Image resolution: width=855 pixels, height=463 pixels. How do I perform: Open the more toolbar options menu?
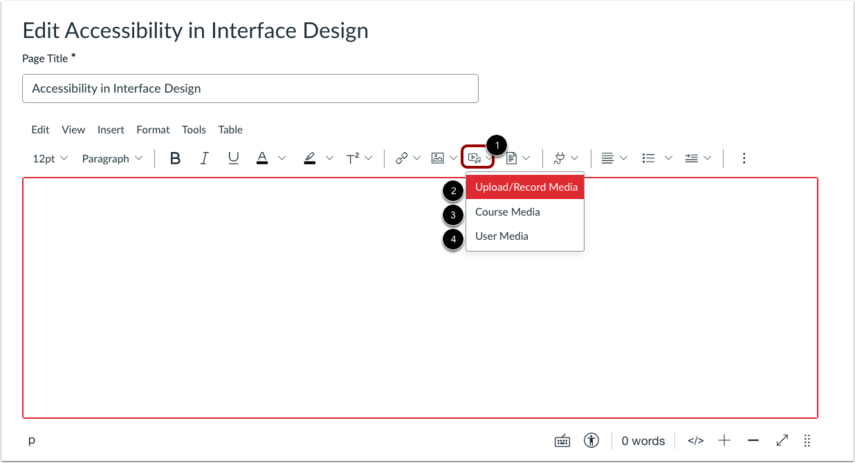[744, 158]
